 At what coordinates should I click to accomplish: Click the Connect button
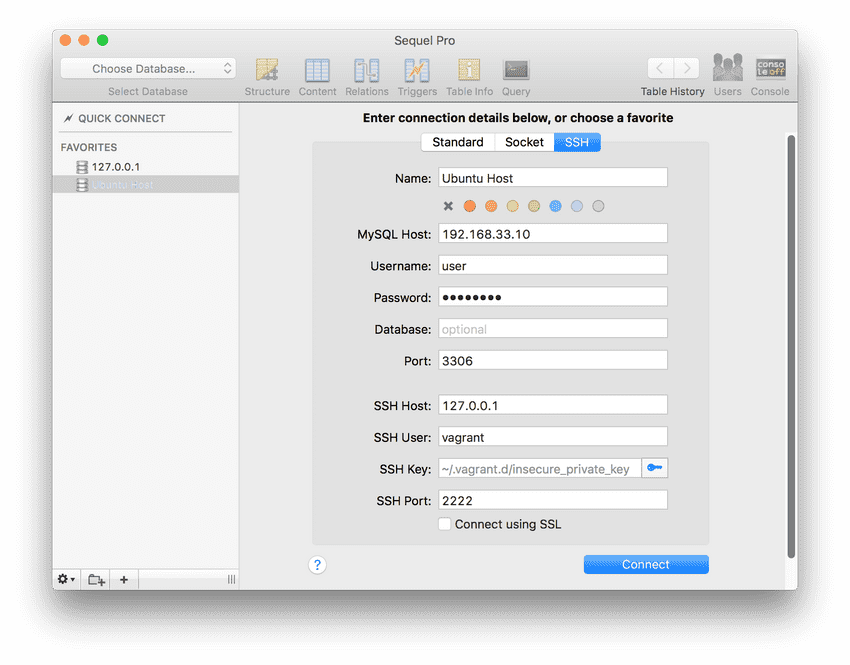click(x=646, y=564)
